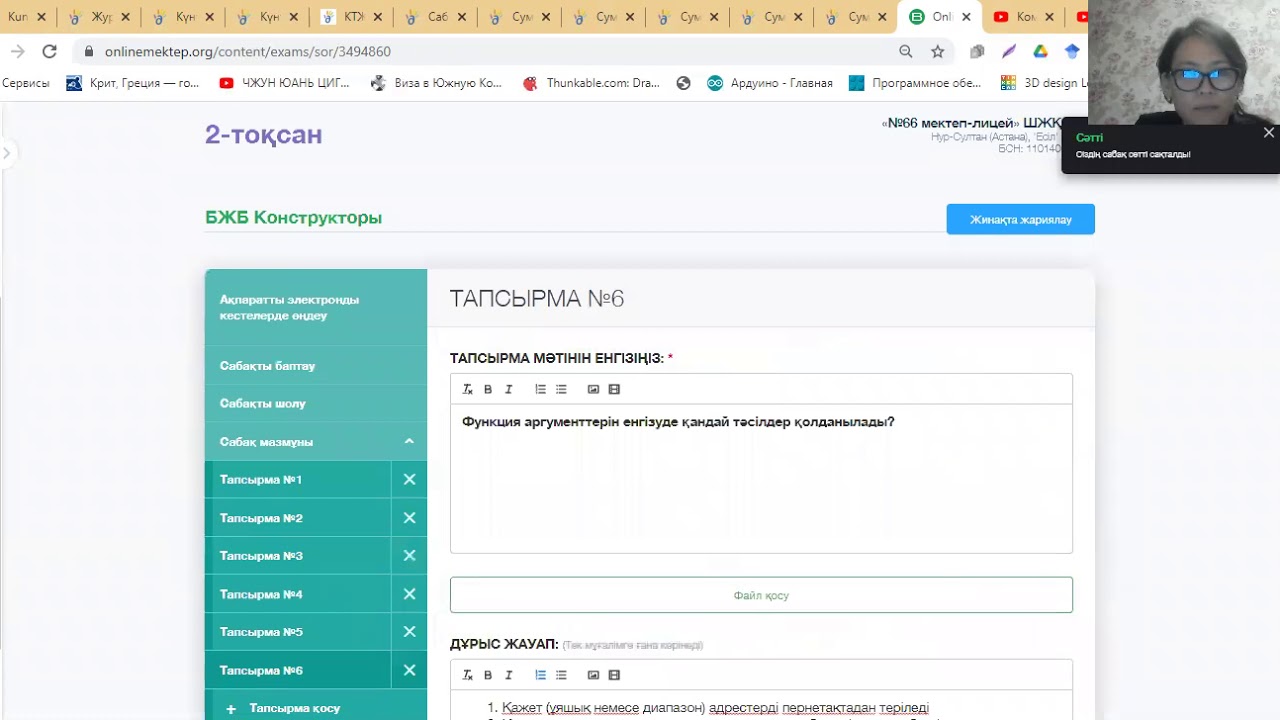Open Сабақты баптау in the sidebar
The width and height of the screenshot is (1280, 720).
pyautogui.click(x=316, y=366)
